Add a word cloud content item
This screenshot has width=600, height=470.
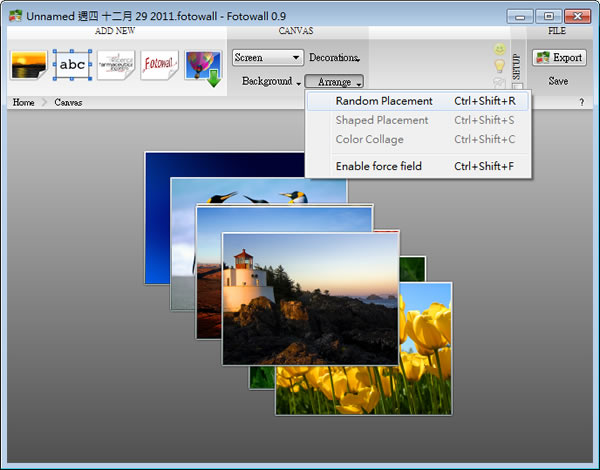pos(116,65)
